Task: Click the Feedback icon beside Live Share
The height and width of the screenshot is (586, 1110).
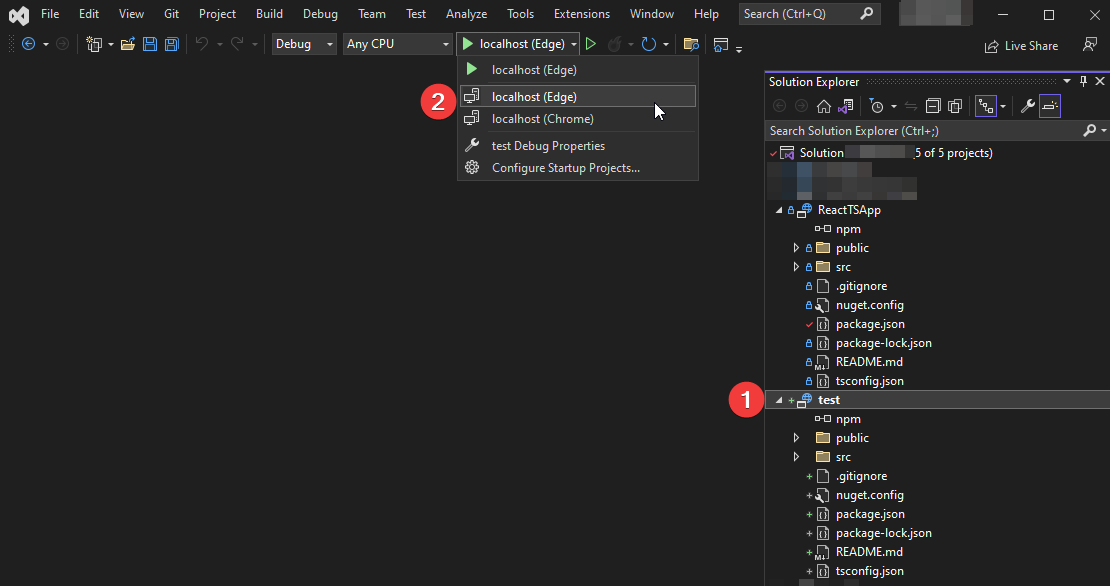Action: coord(1090,45)
